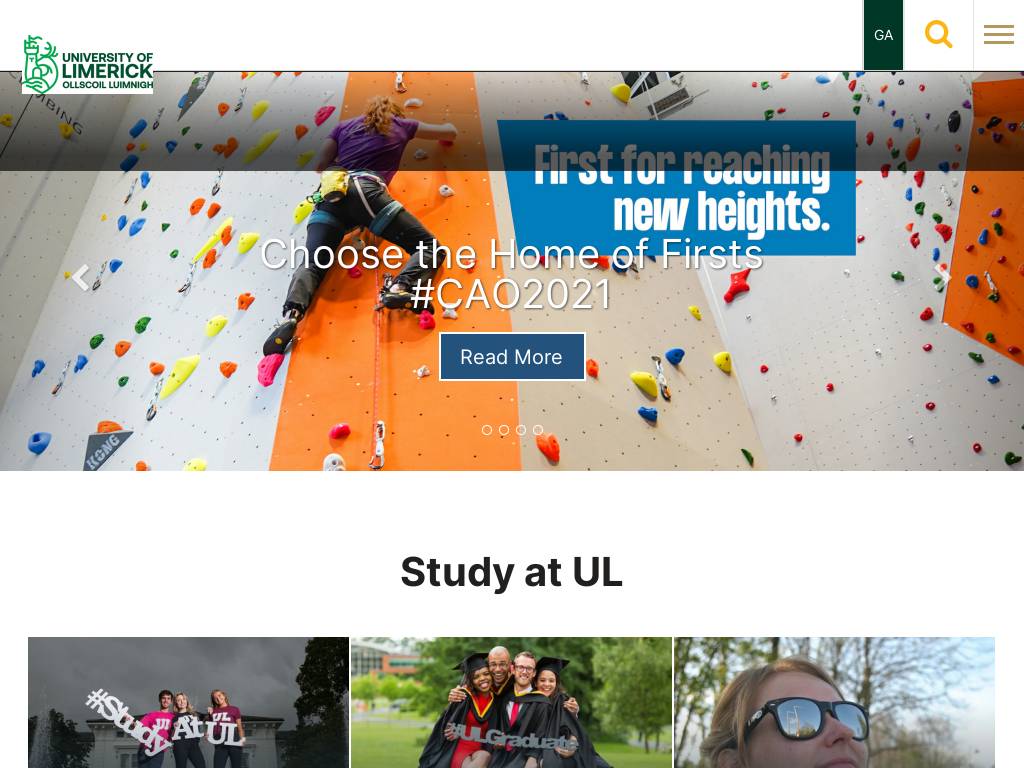Viewport: 1024px width, 768px height.
Task: Click the #CAO2021 hashtag text
Action: pyautogui.click(x=511, y=294)
